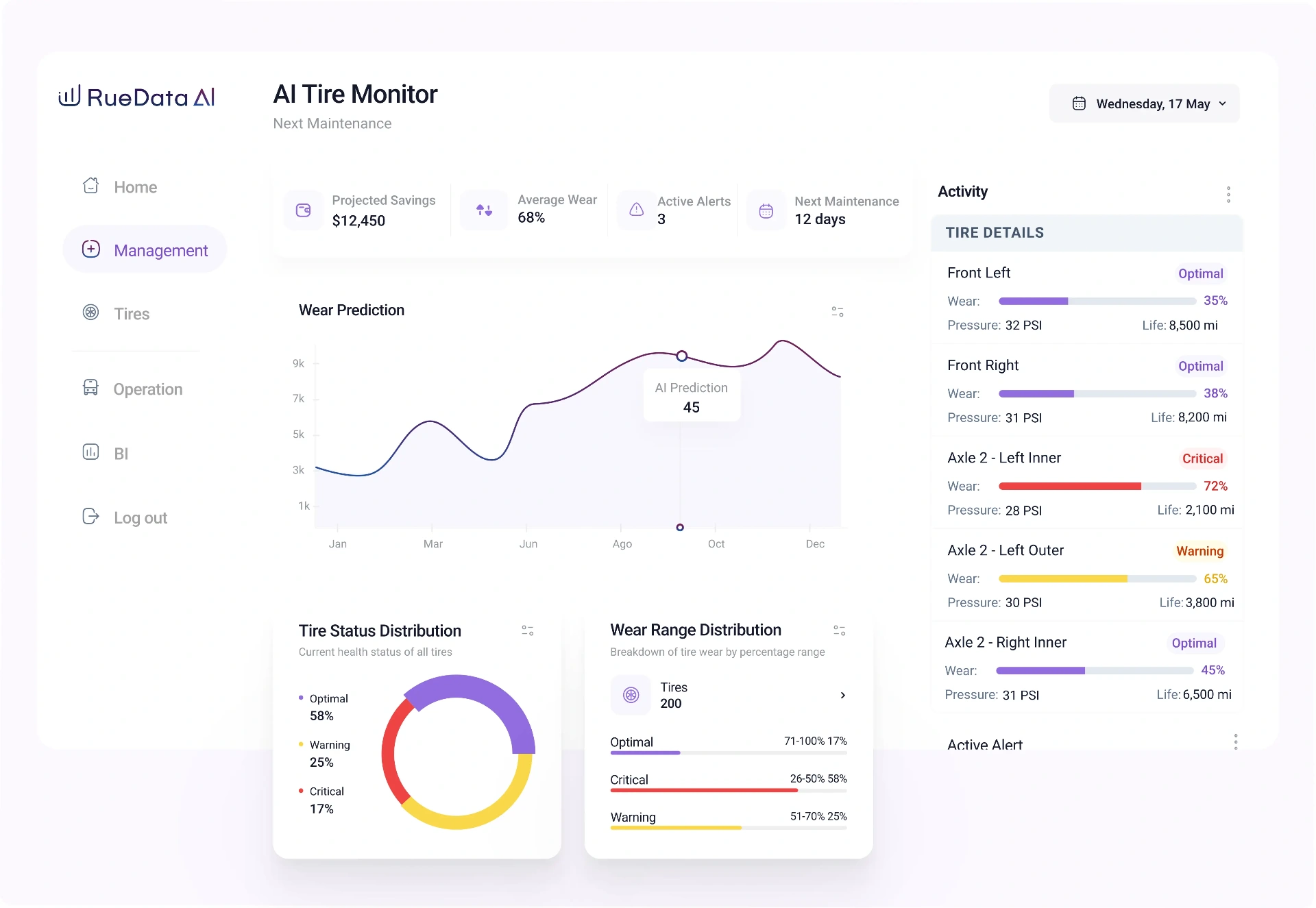Go to Home in sidebar

click(x=136, y=187)
